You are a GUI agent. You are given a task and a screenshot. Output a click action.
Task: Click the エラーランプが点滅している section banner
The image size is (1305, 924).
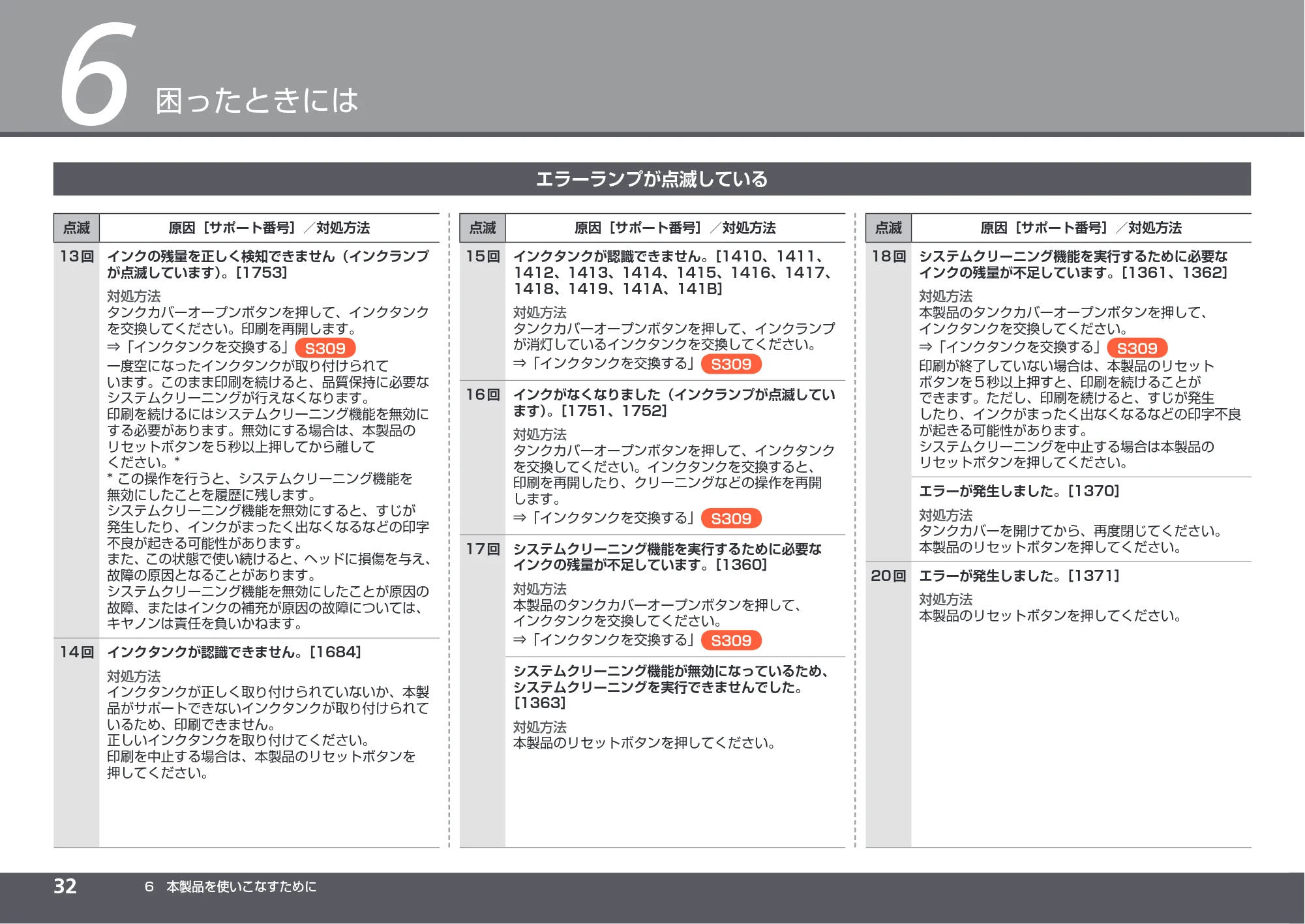pyautogui.click(x=652, y=179)
